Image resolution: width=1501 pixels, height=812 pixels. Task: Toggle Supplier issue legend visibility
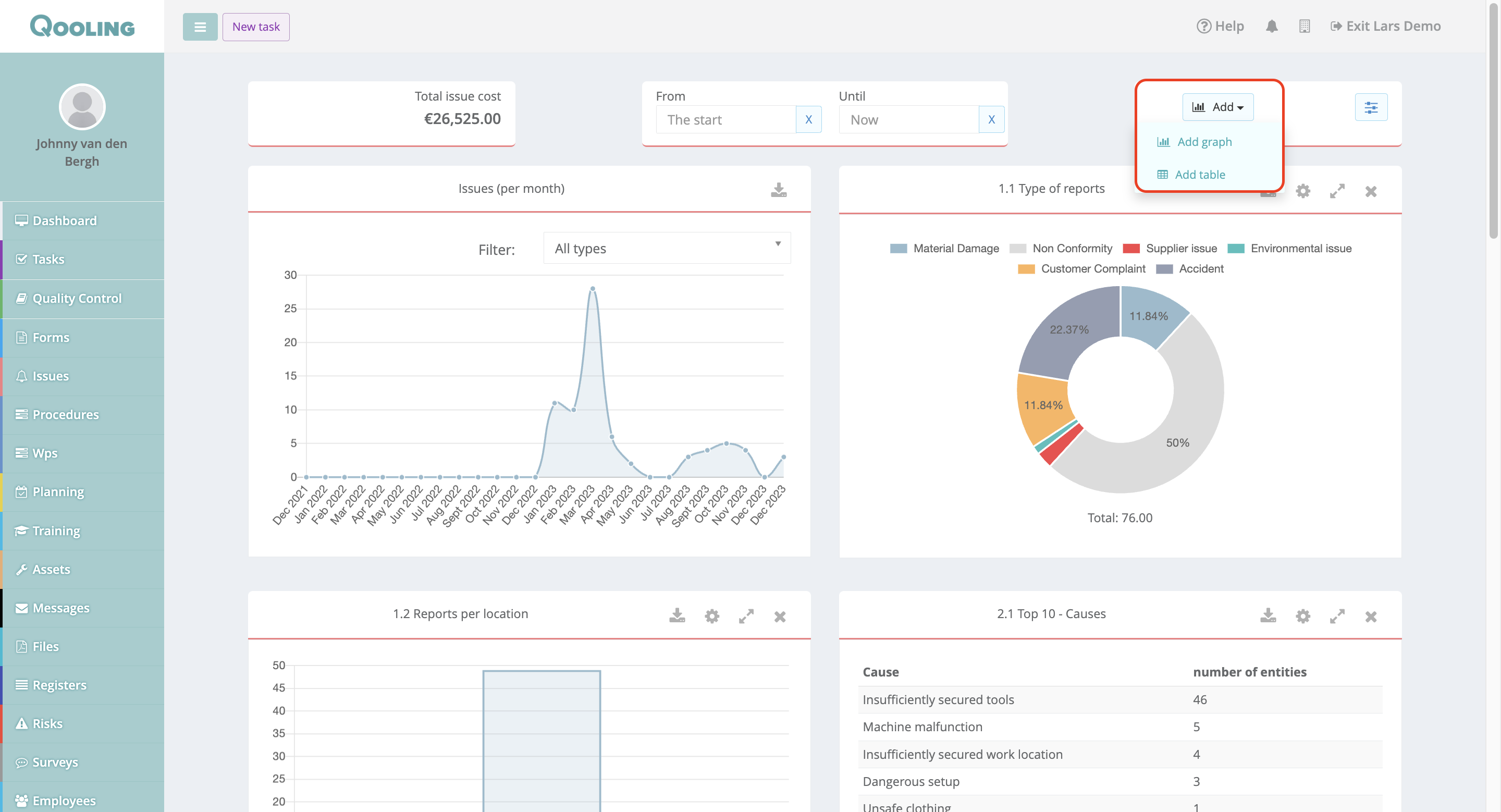(1180, 248)
